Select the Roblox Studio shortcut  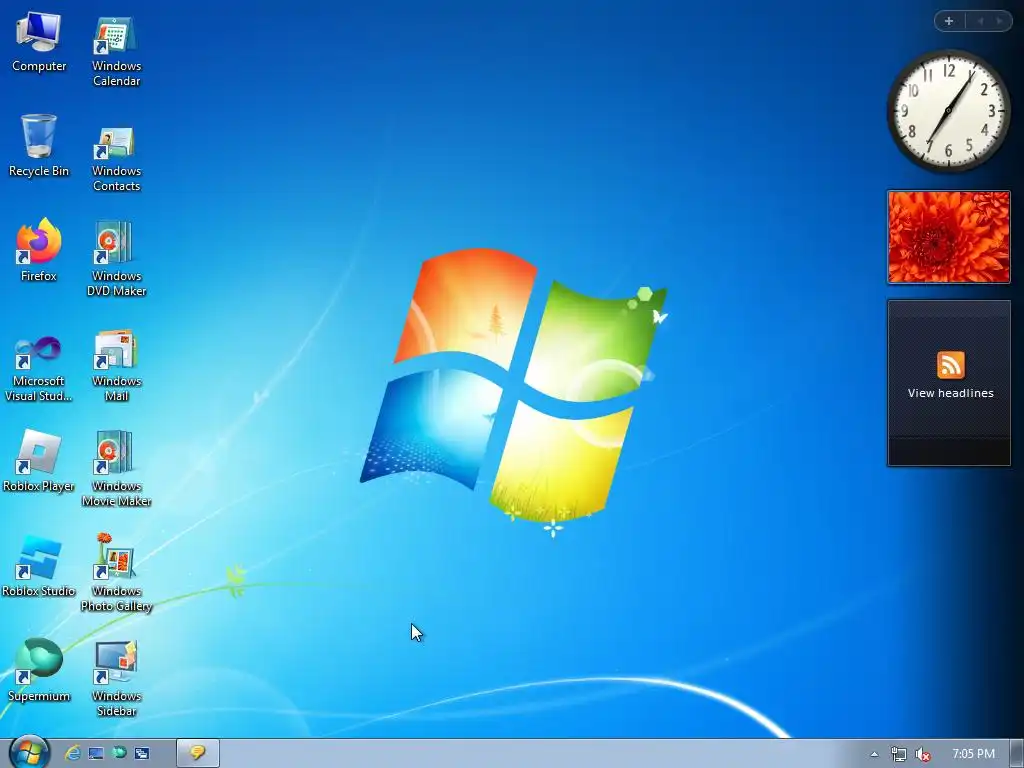point(39,566)
